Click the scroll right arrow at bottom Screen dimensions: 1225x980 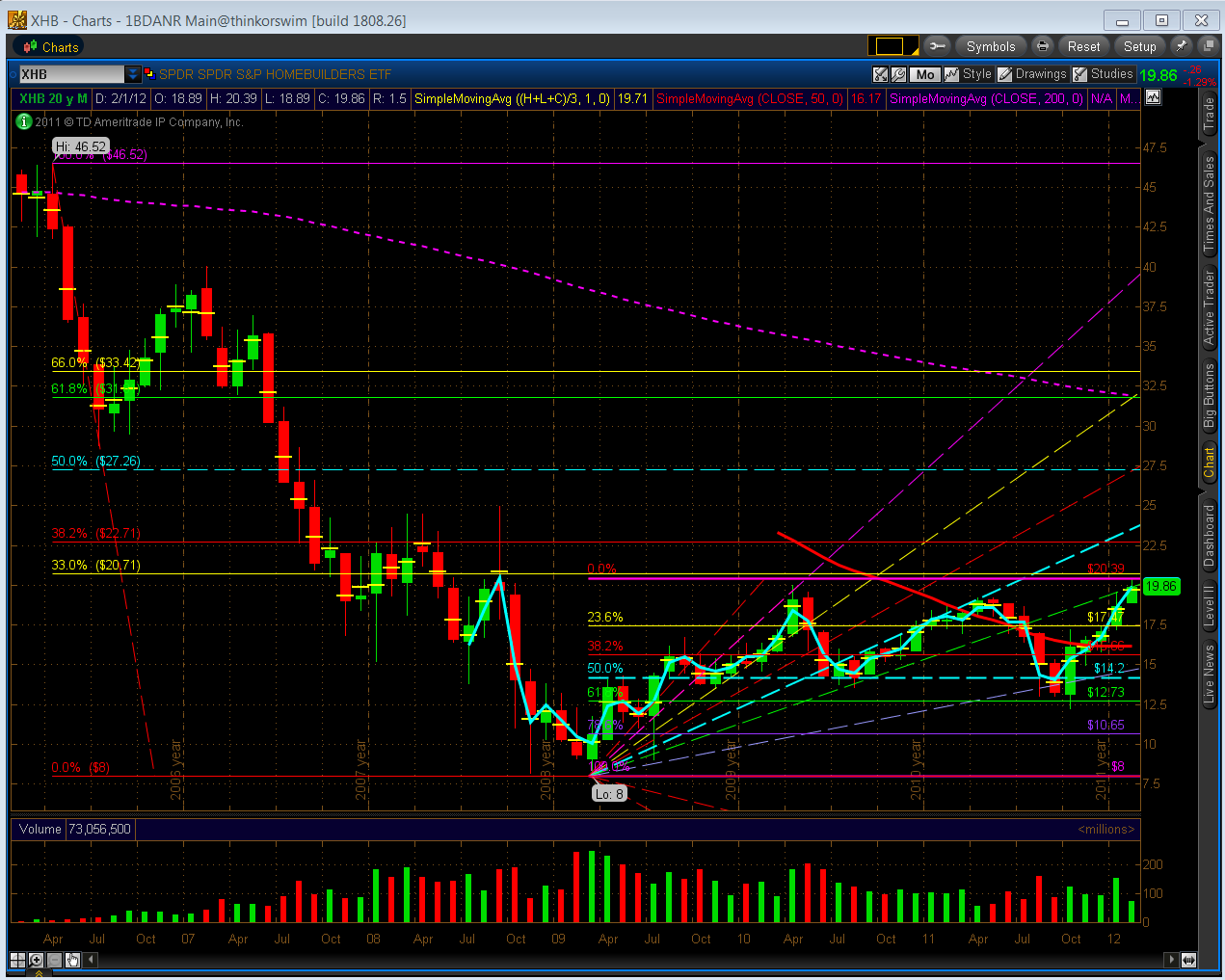point(1171,960)
